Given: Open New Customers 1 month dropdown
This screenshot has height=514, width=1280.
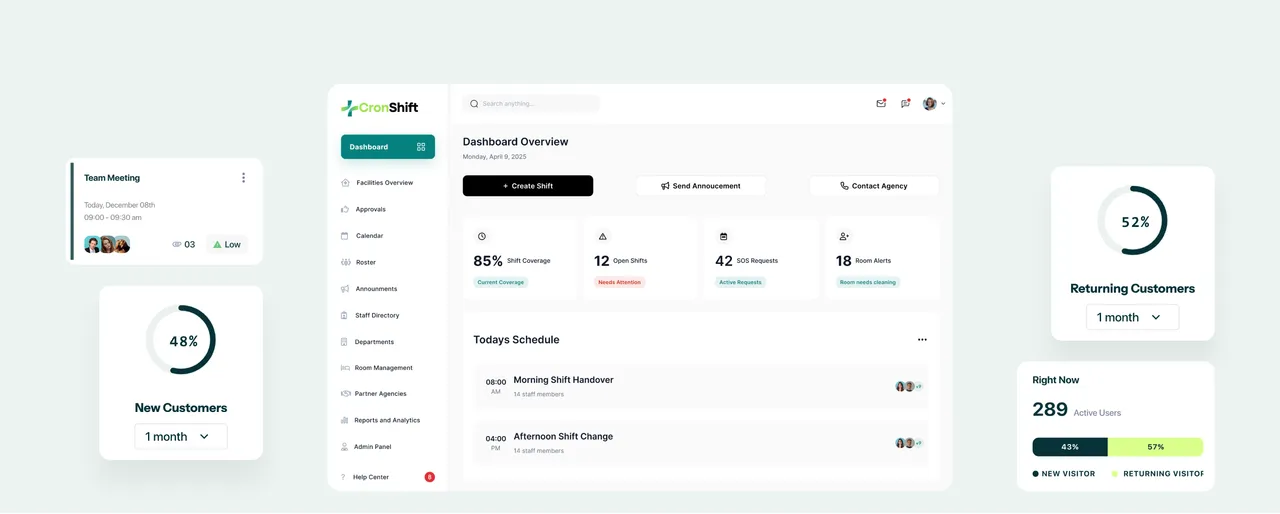Looking at the screenshot, I should 181,437.
